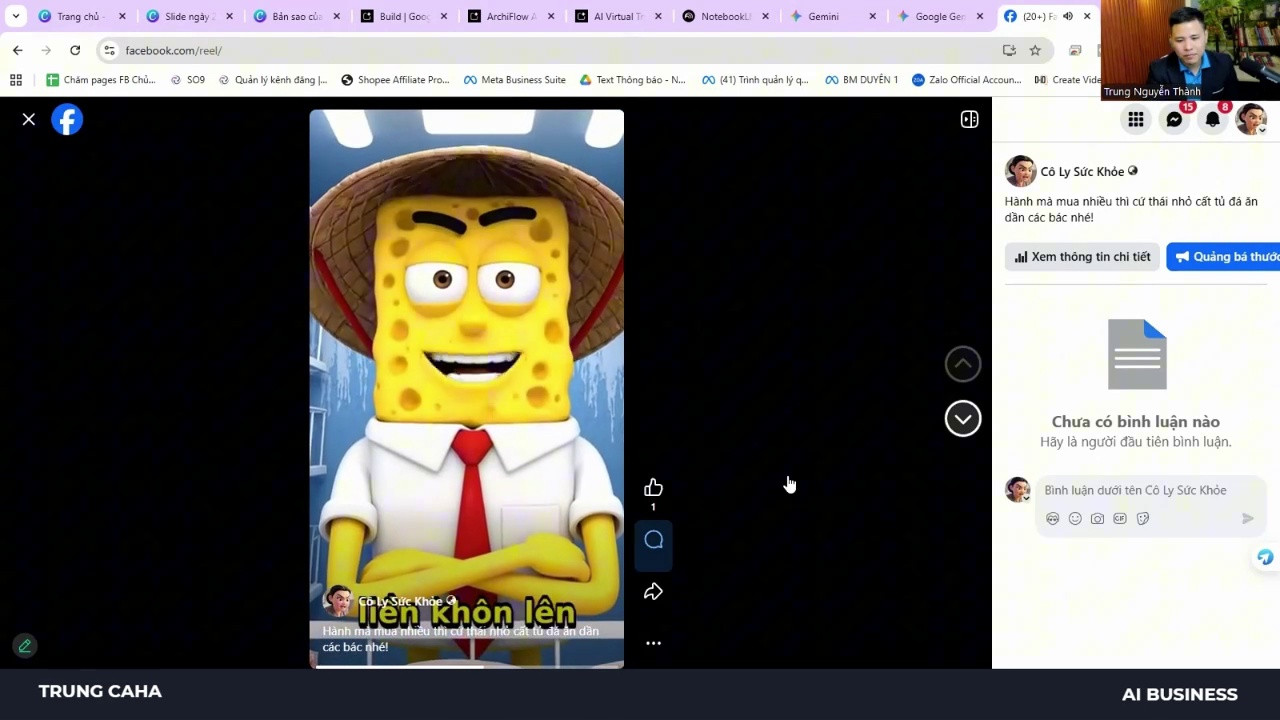Like the reel with the thumbs-up icon
The image size is (1280, 720).
(x=653, y=487)
